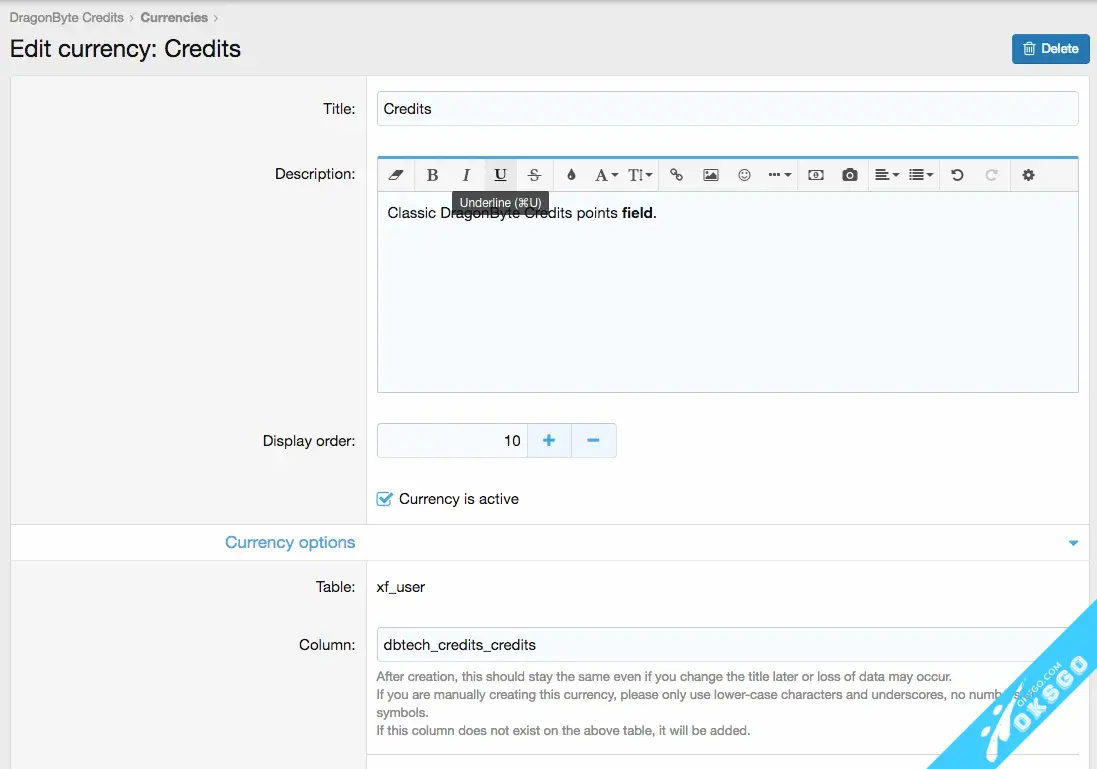Click the camera icon in the editor toolbar
1097x769 pixels.
(x=849, y=175)
